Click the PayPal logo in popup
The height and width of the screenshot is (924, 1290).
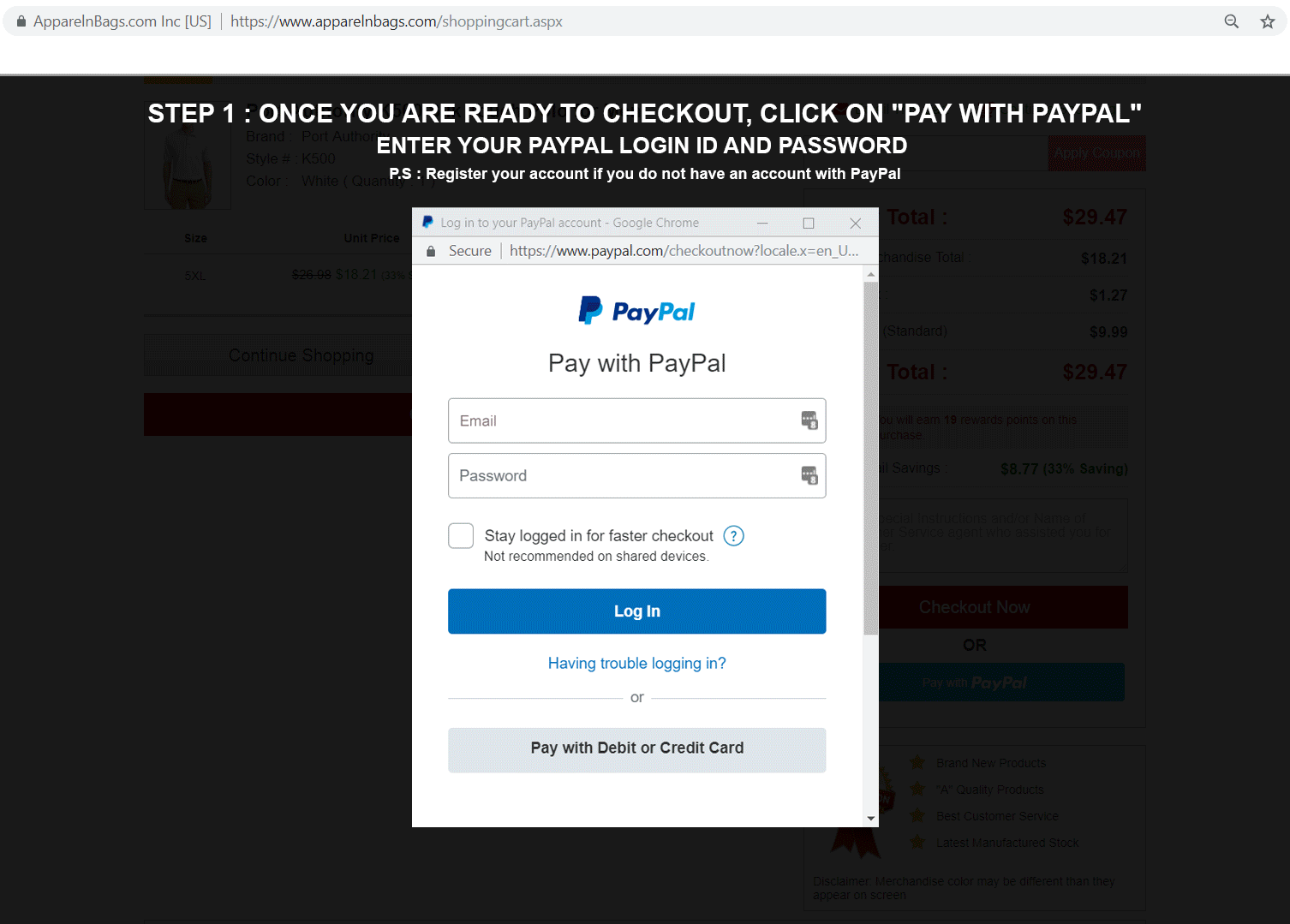(x=636, y=311)
